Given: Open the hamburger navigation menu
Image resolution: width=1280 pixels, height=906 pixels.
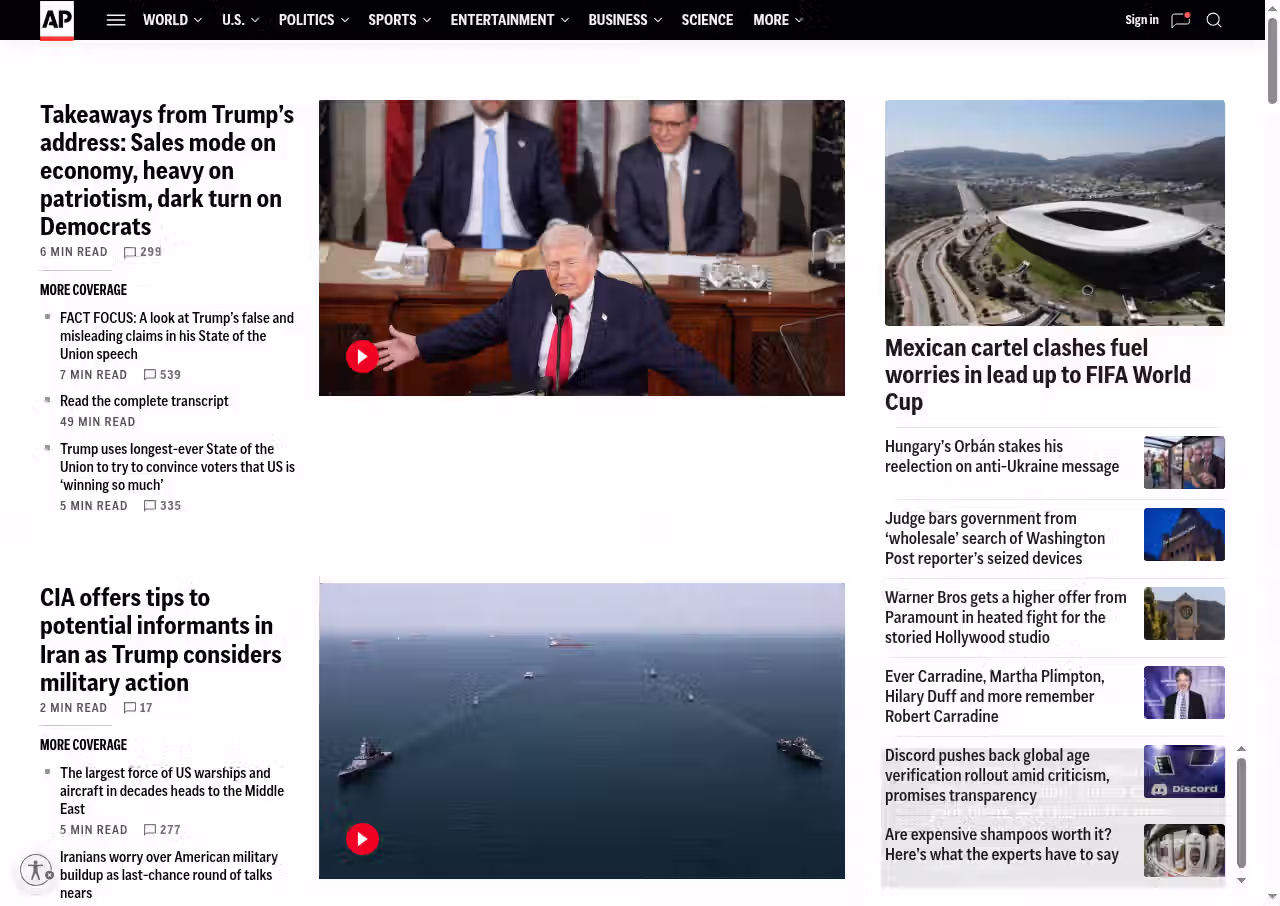Looking at the screenshot, I should [x=116, y=20].
